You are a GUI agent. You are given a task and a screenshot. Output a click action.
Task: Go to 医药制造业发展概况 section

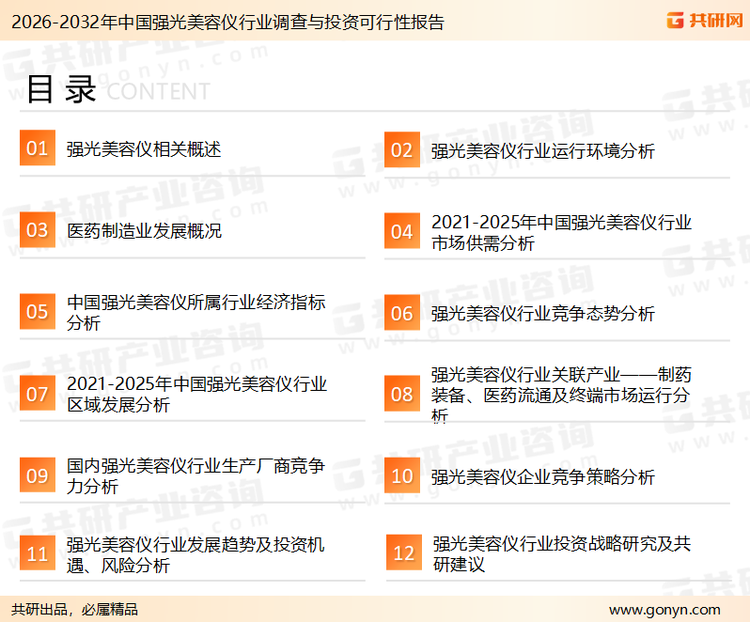pyautogui.click(x=143, y=231)
